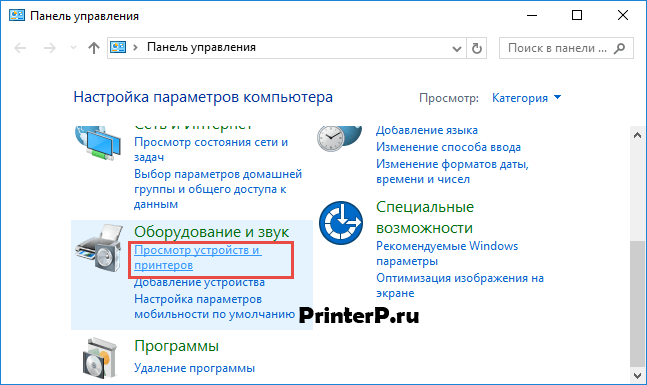The width and height of the screenshot is (647, 385).
Task: Open Оборудование и звук category
Action: click(212, 232)
